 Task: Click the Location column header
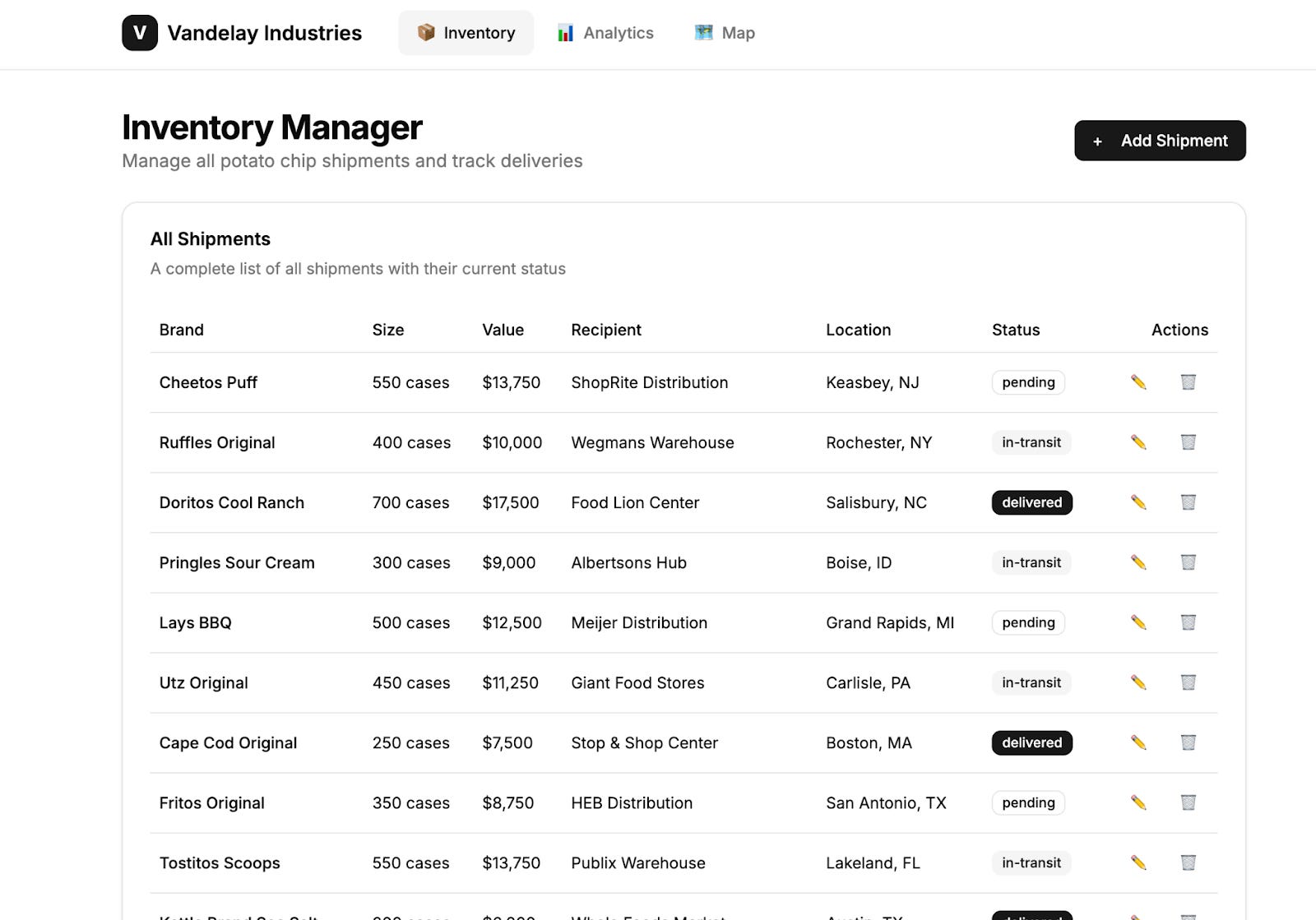[x=859, y=330]
